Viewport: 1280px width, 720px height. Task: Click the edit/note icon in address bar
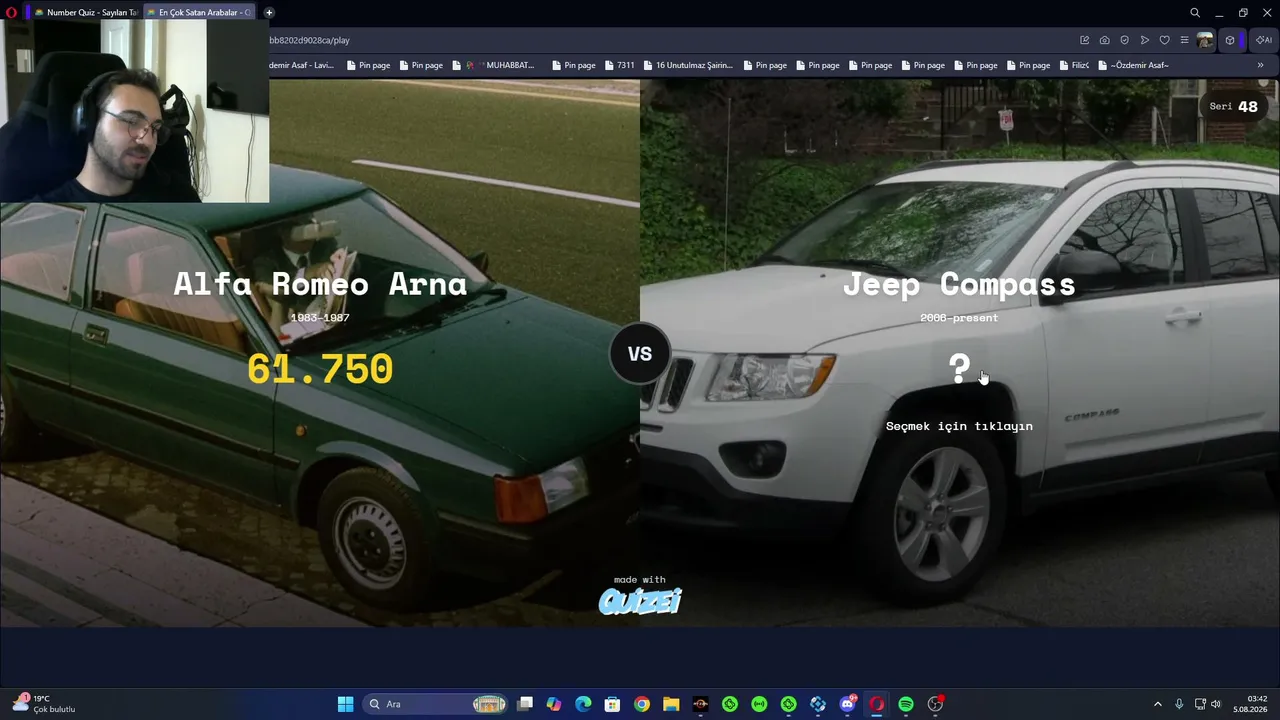point(1085,40)
